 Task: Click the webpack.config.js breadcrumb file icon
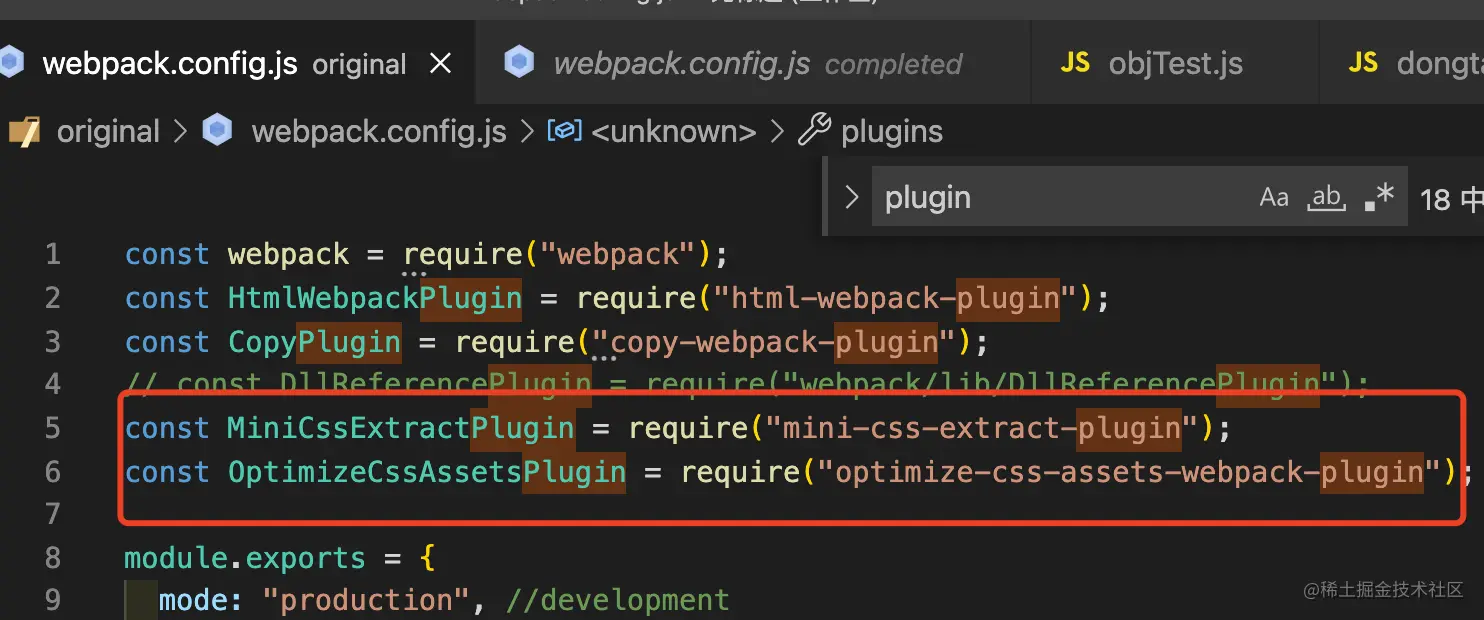tap(217, 132)
